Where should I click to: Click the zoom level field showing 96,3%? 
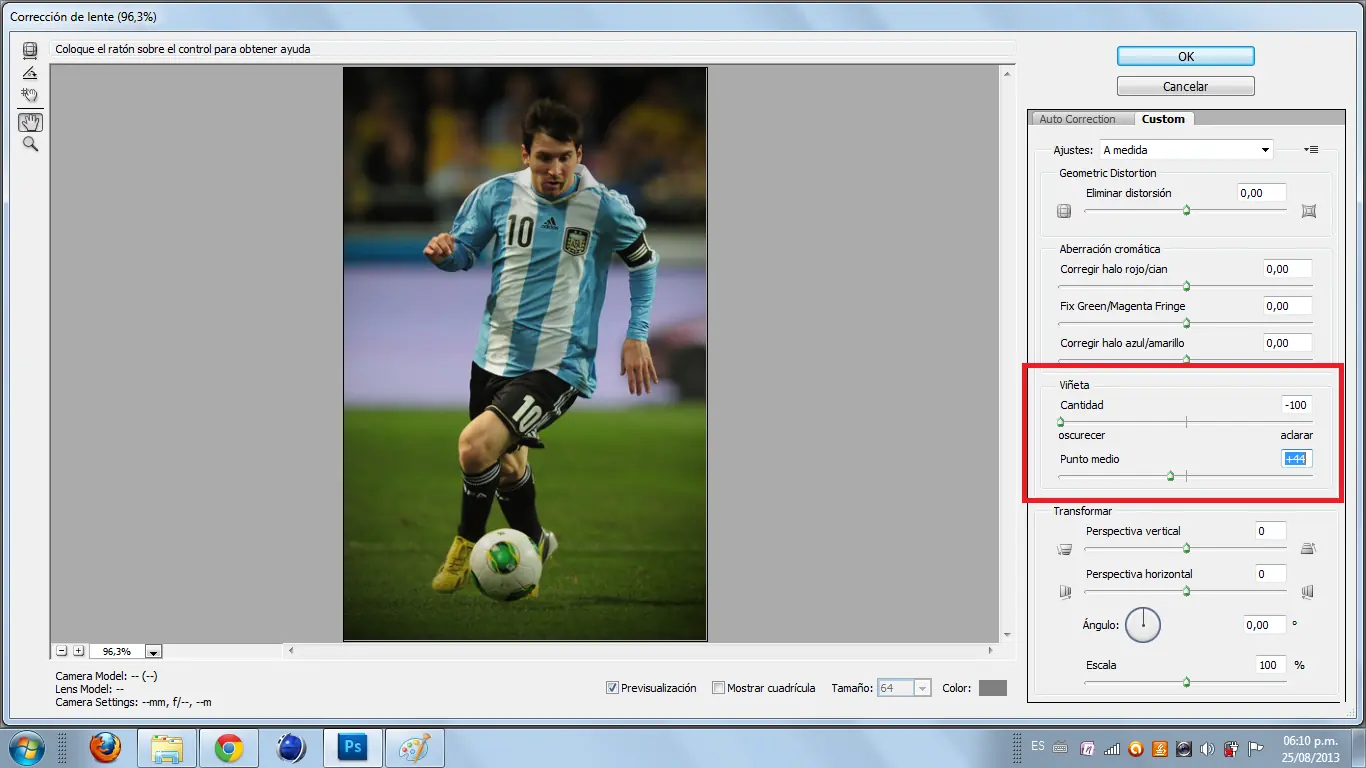point(117,651)
